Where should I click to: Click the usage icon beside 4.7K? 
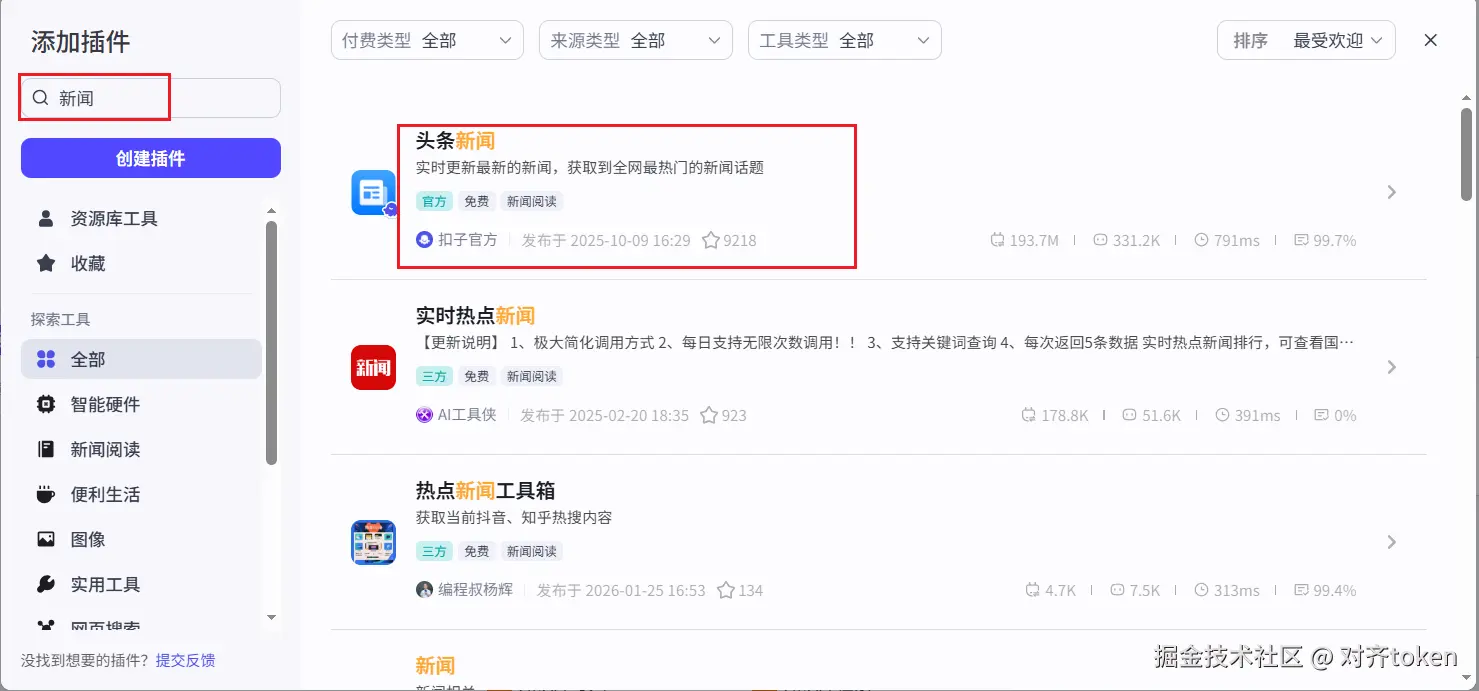click(1033, 590)
